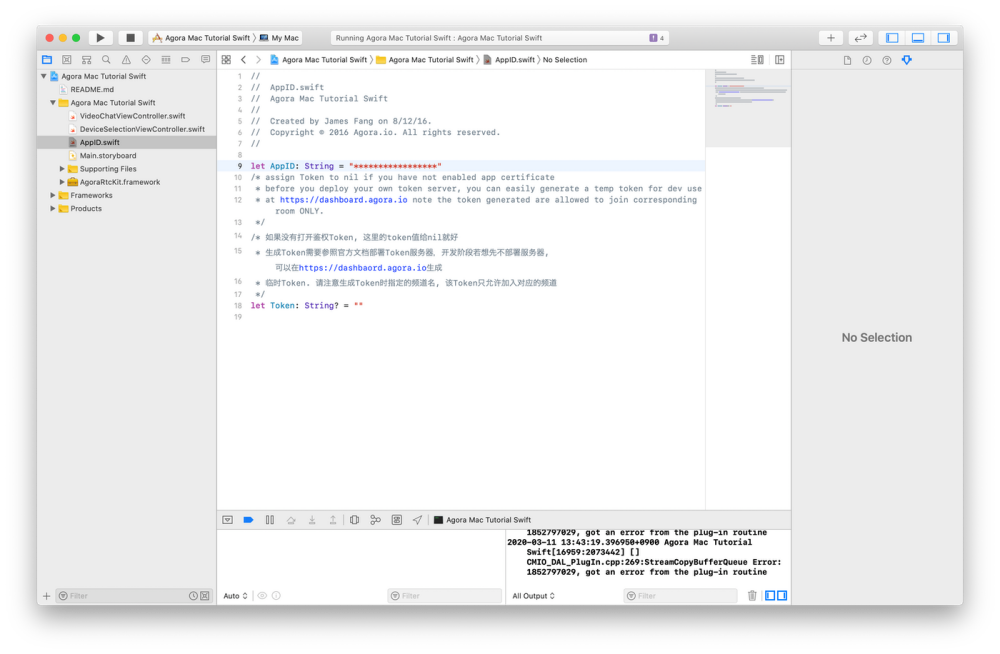This screenshot has width=1000, height=654.
Task: Pause program execution
Action: tap(270, 520)
